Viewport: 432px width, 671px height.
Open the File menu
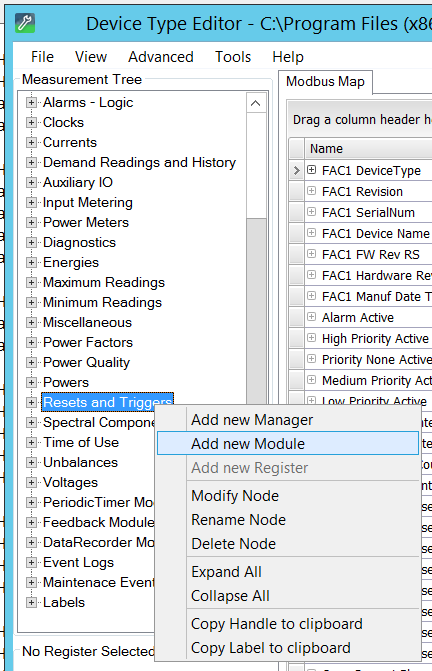42,57
